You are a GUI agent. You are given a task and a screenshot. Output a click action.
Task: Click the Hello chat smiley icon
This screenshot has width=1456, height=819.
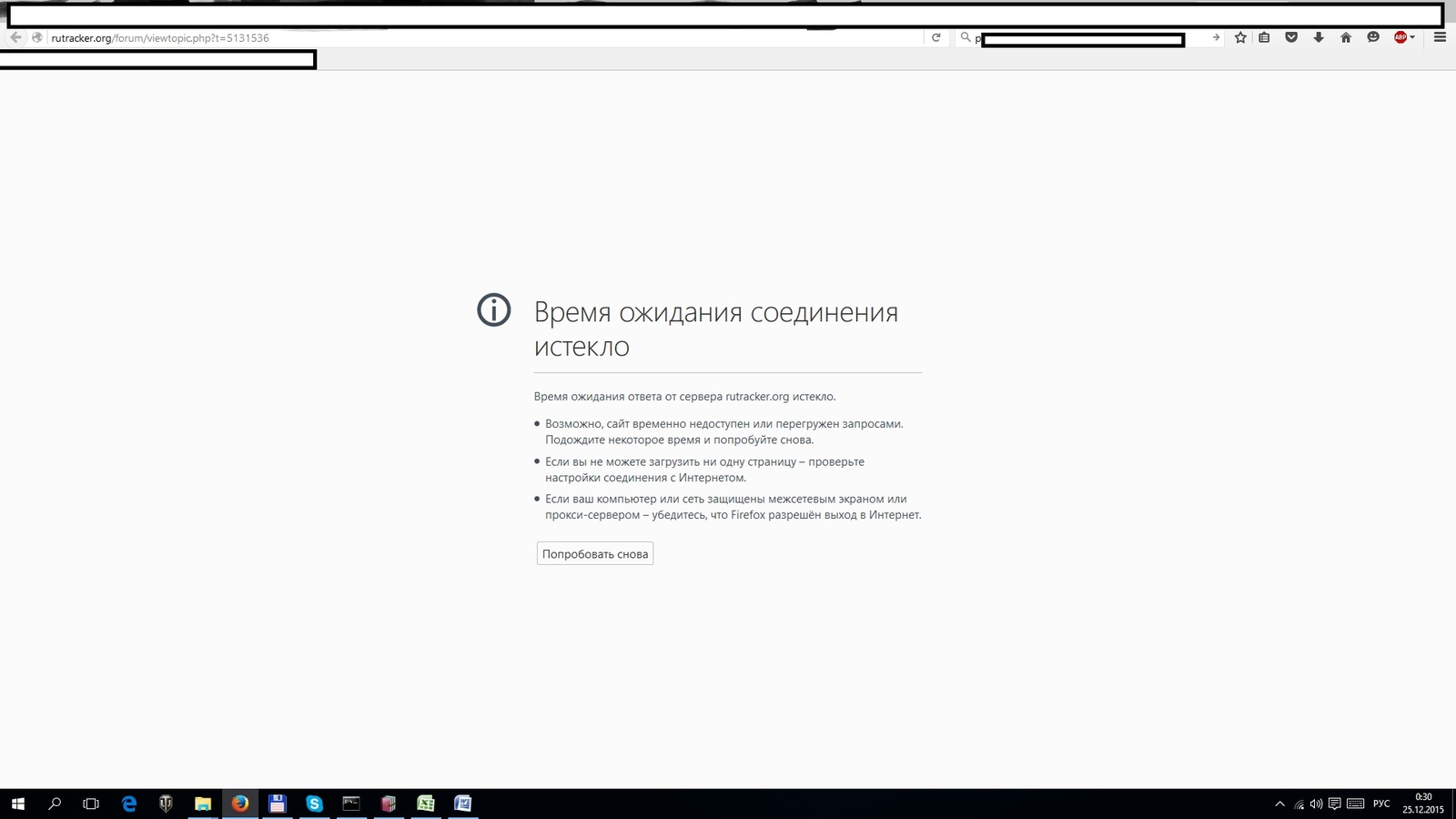point(1373,37)
